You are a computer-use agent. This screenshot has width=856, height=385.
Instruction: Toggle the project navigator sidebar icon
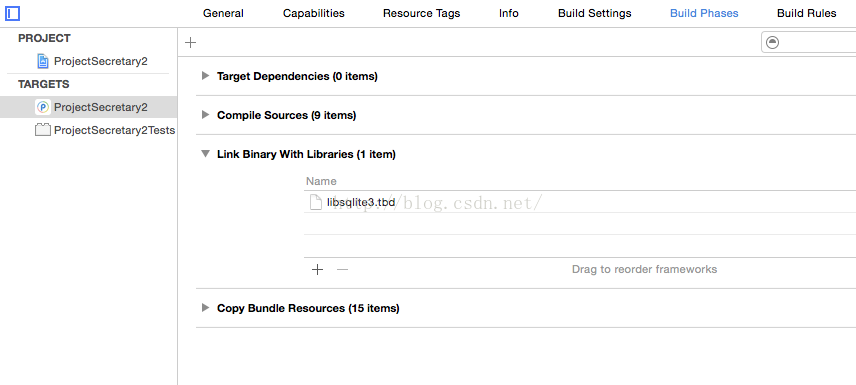[x=12, y=13]
